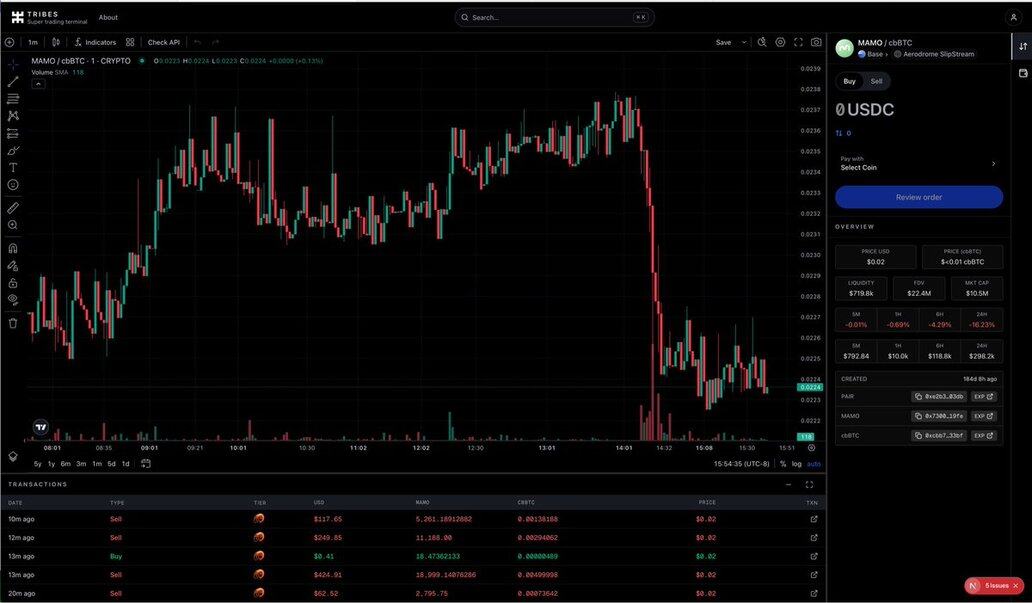Open chart settings gear icon
This screenshot has height=603, width=1032.
pyautogui.click(x=780, y=42)
